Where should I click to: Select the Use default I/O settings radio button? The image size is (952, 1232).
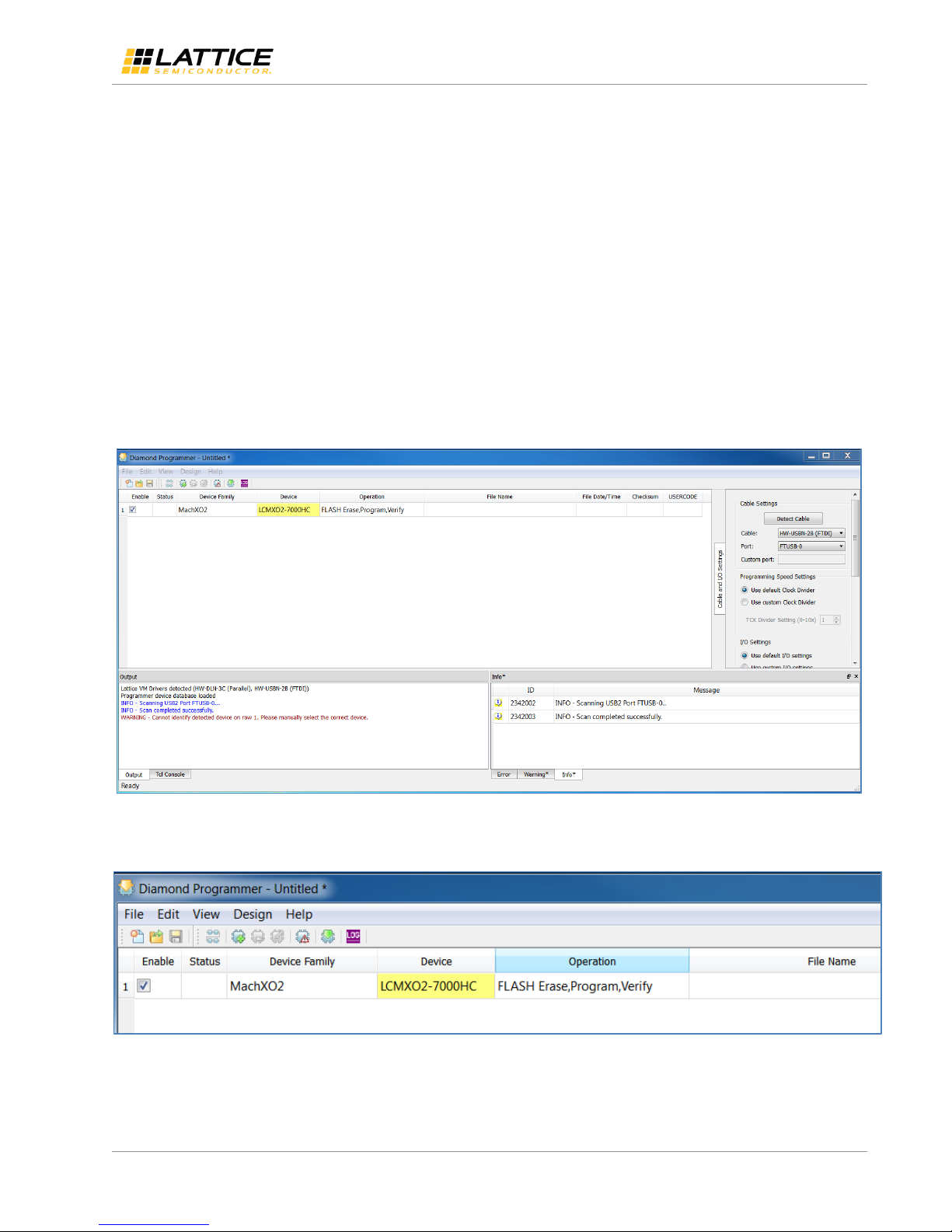[745, 655]
